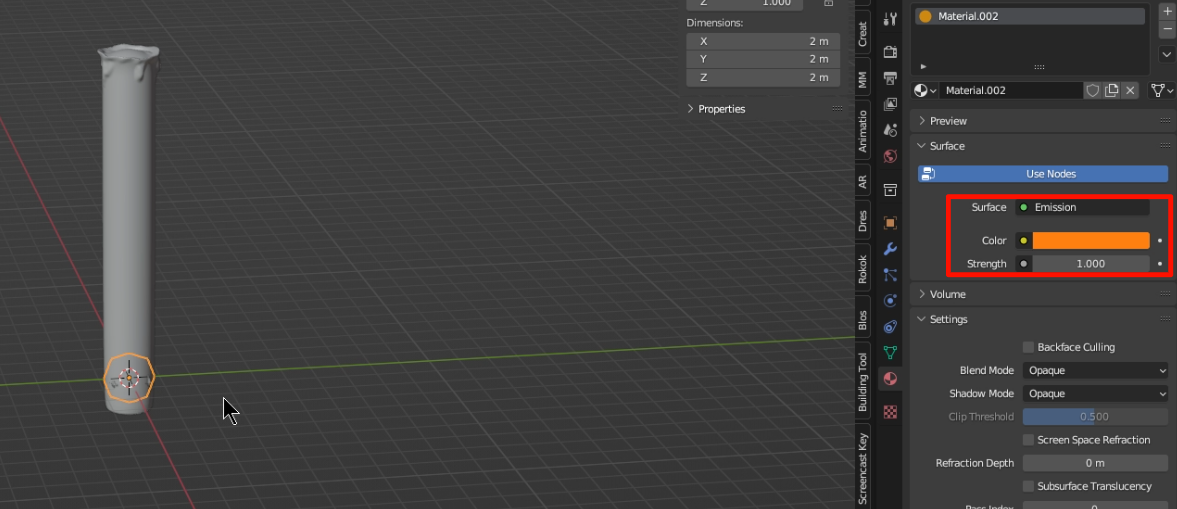The height and width of the screenshot is (509, 1177).
Task: Open the Collection properties tab
Action: click(890, 189)
